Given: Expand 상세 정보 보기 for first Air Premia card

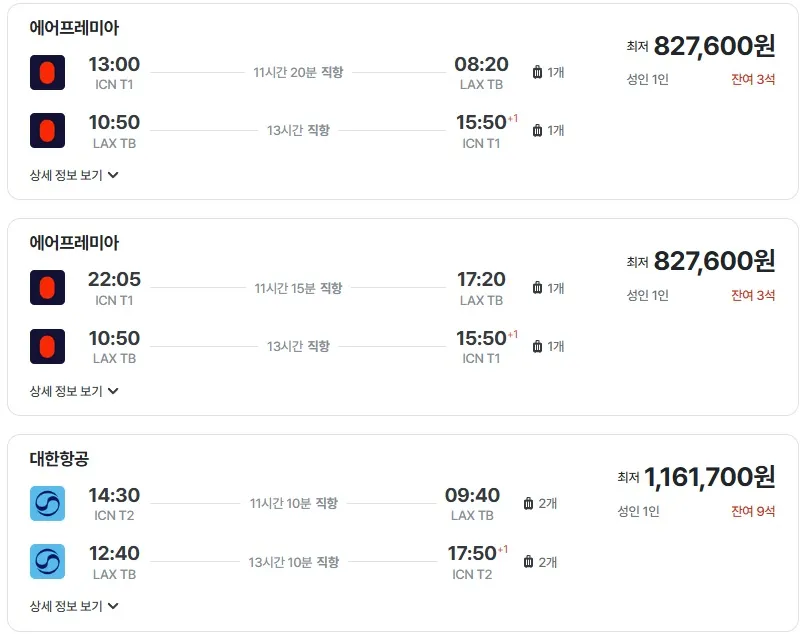Looking at the screenshot, I should coord(74,175).
